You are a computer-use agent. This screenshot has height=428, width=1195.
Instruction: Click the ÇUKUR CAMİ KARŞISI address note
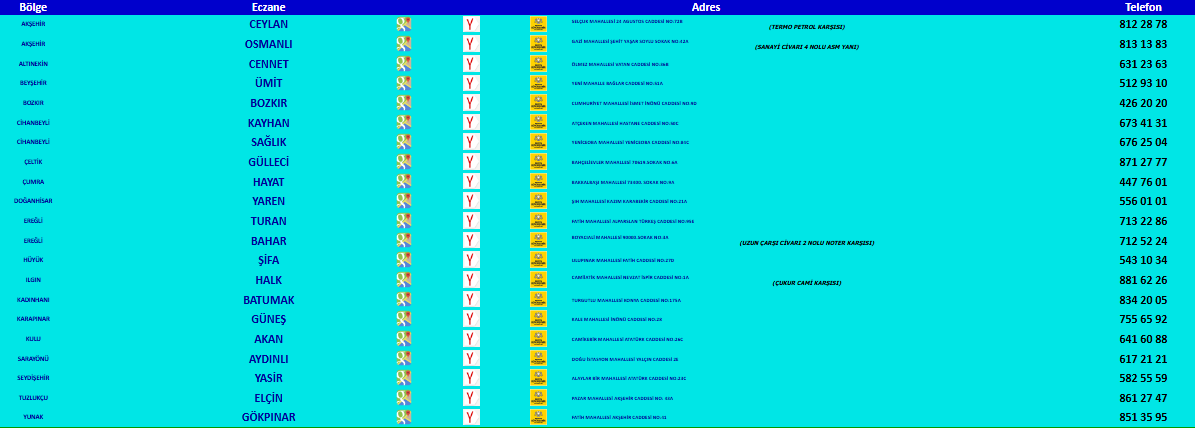(806, 283)
